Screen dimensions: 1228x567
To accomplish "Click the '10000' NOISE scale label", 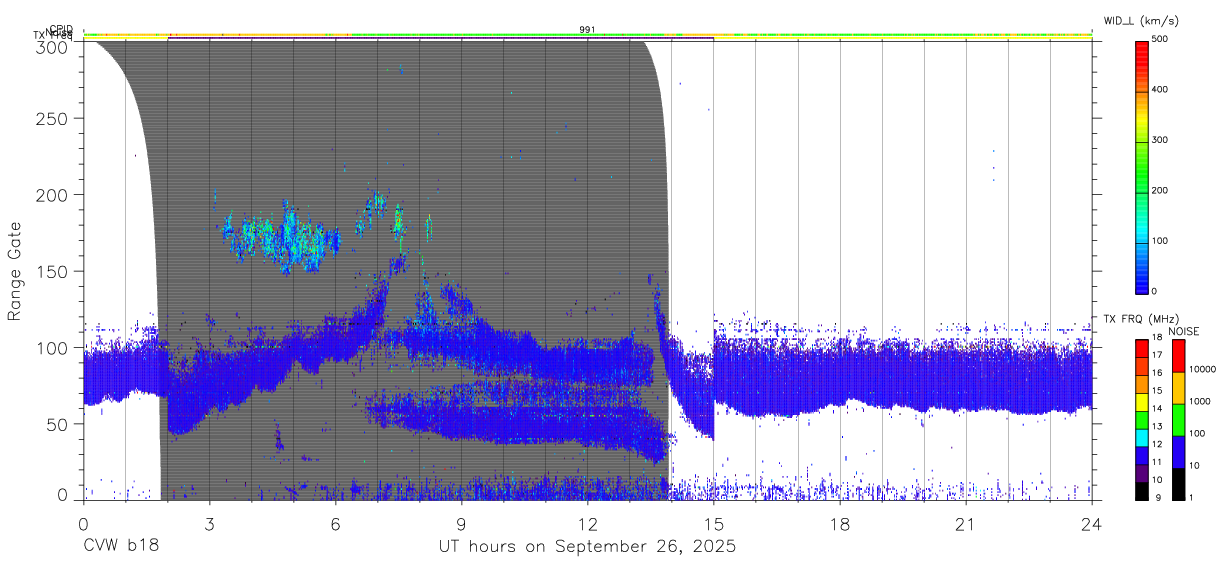I will click(x=1202, y=370).
